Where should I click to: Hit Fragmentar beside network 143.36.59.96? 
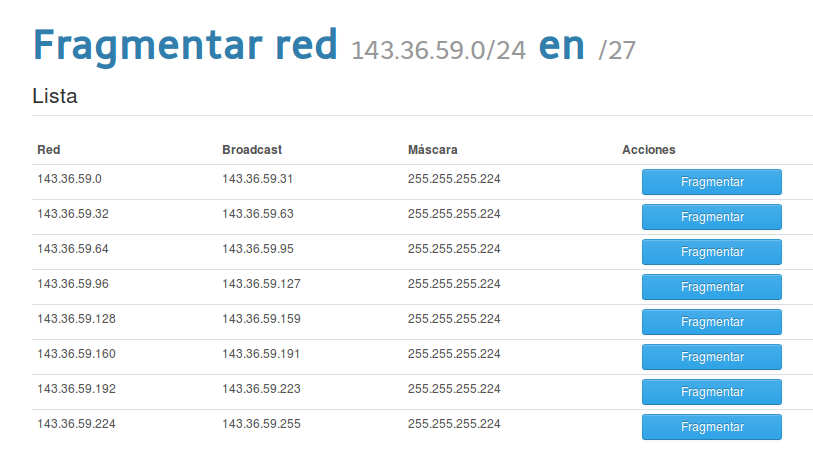(x=711, y=287)
